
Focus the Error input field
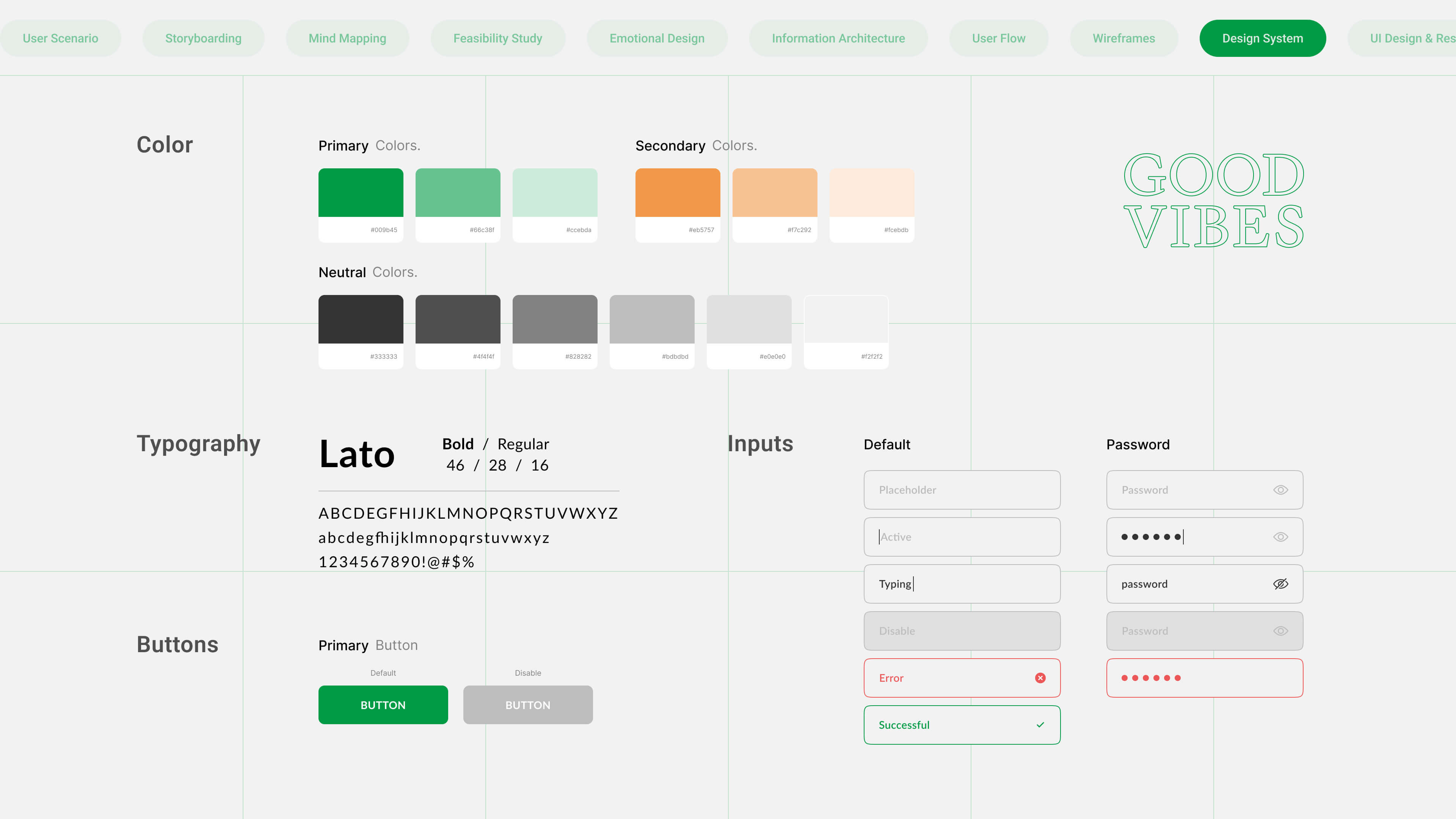pos(949,678)
